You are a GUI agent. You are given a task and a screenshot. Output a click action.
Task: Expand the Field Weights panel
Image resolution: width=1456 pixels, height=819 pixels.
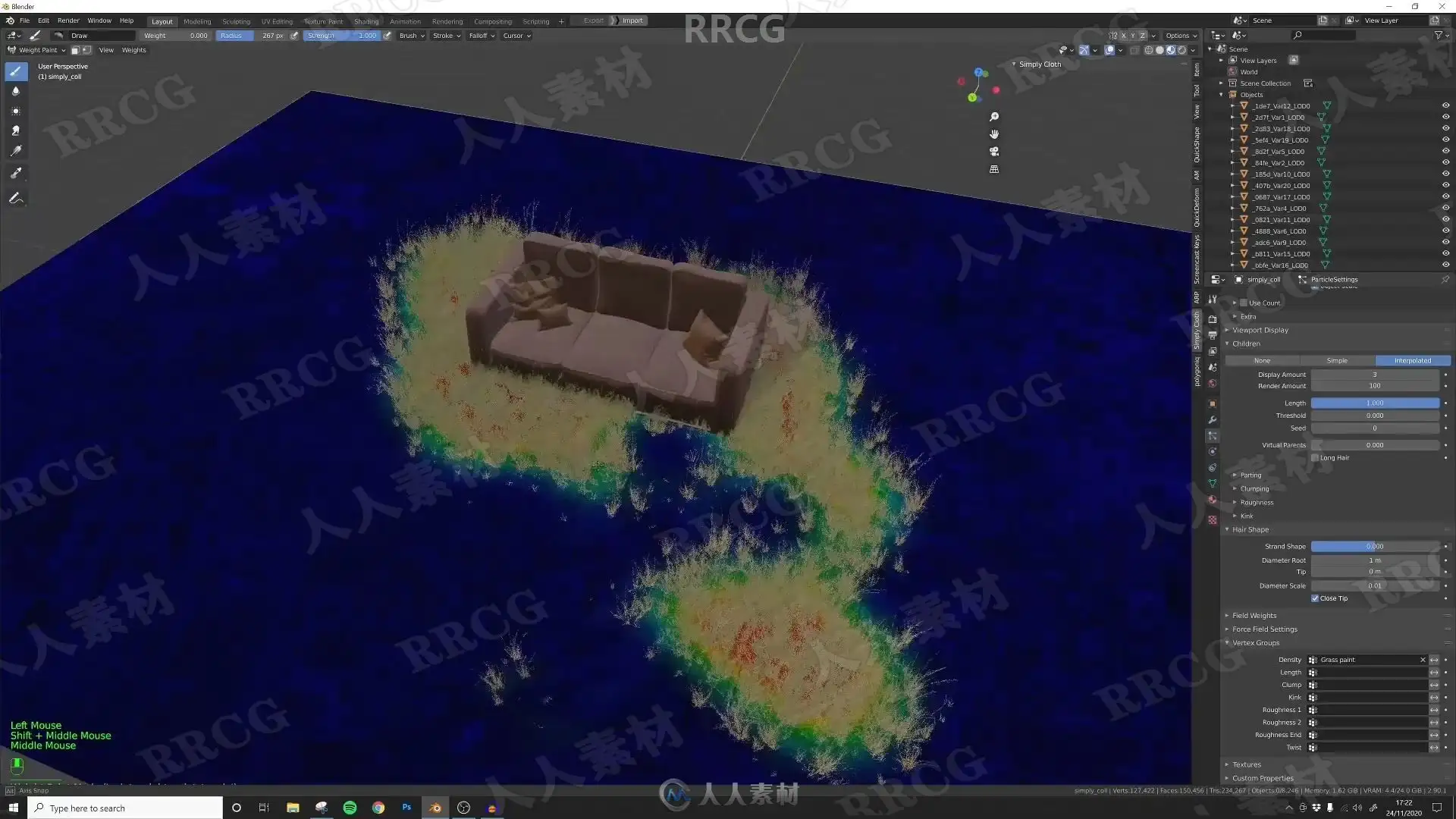coord(1254,616)
